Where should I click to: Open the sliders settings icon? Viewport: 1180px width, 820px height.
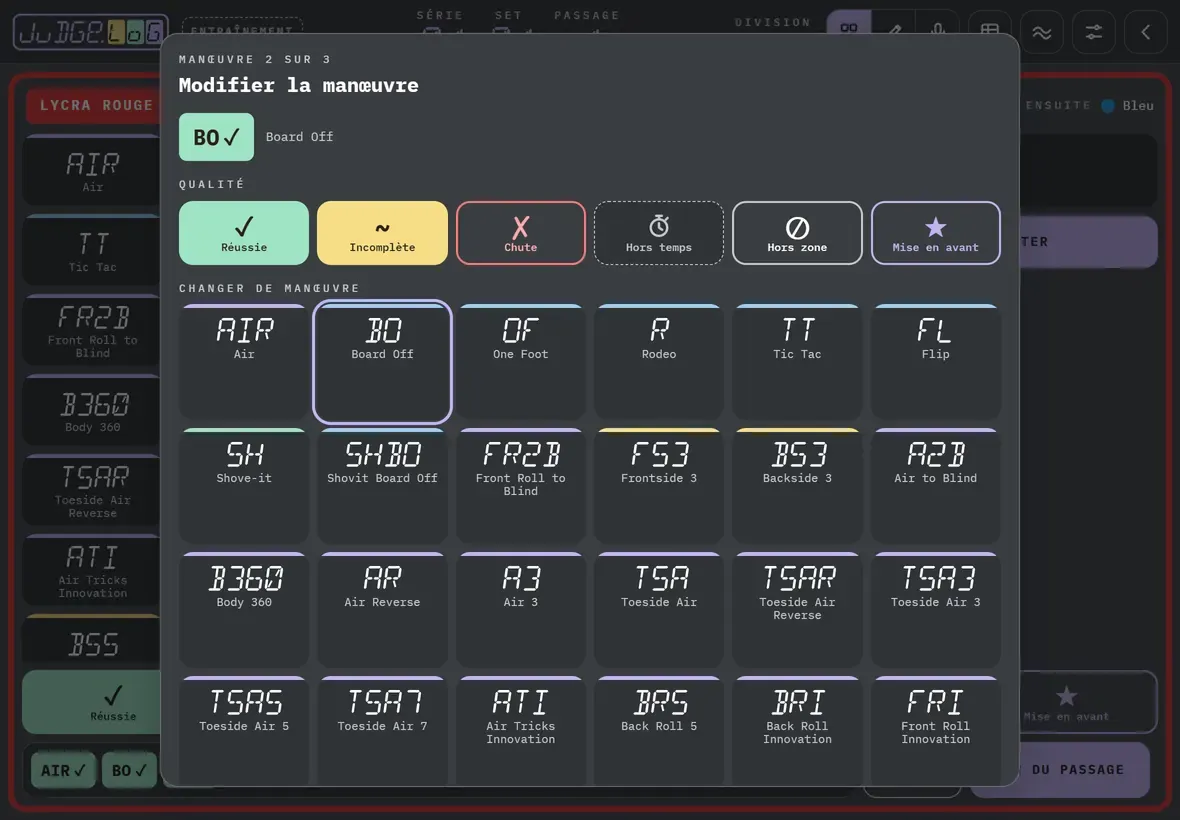1093,32
